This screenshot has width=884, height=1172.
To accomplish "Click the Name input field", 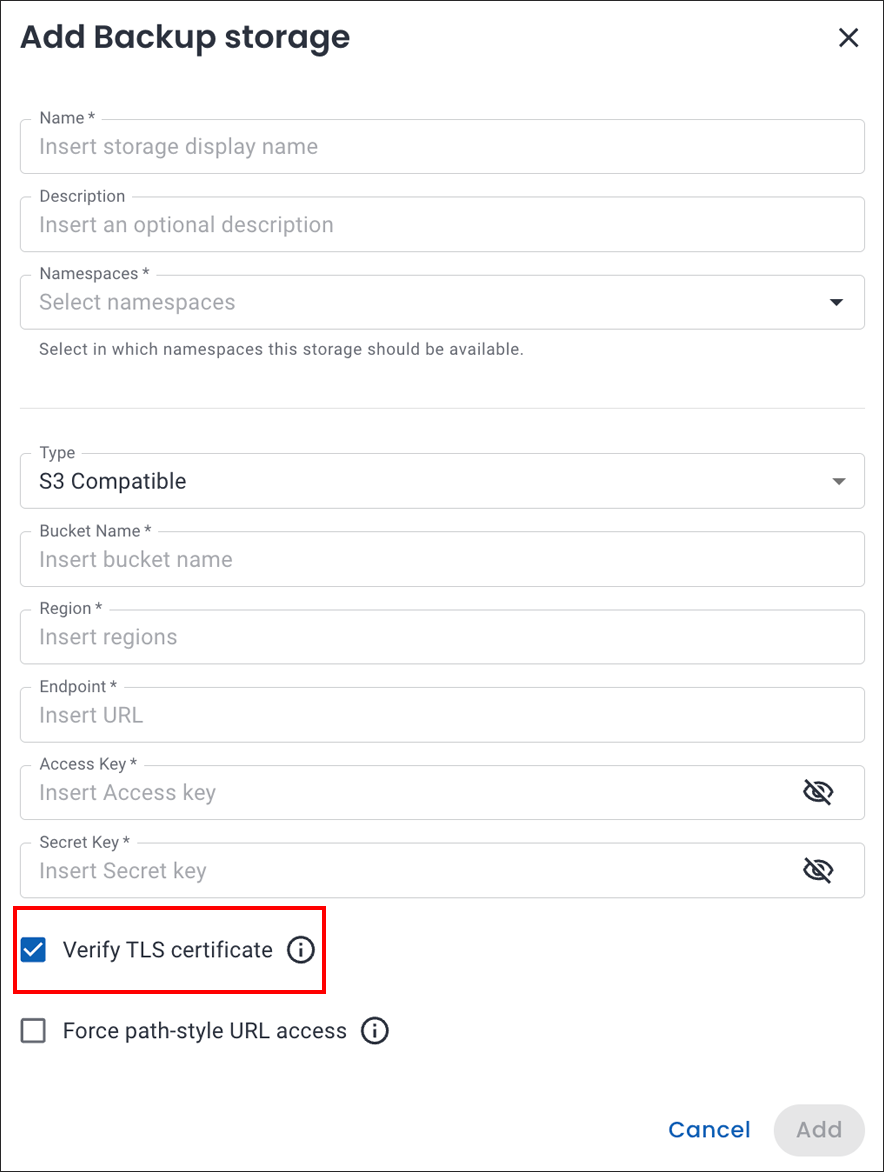I will coord(441,147).
